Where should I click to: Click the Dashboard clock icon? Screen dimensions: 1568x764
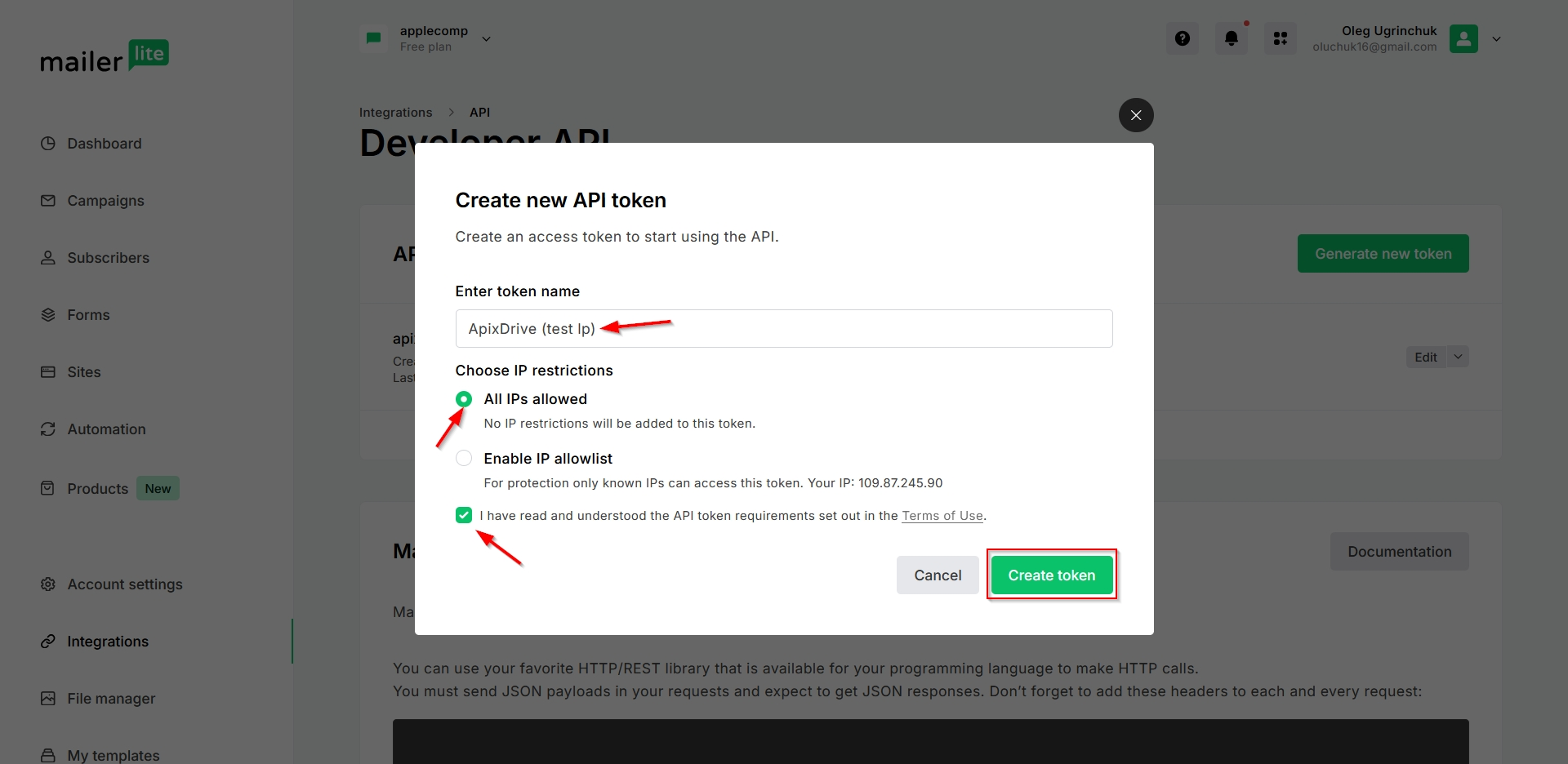pos(48,144)
